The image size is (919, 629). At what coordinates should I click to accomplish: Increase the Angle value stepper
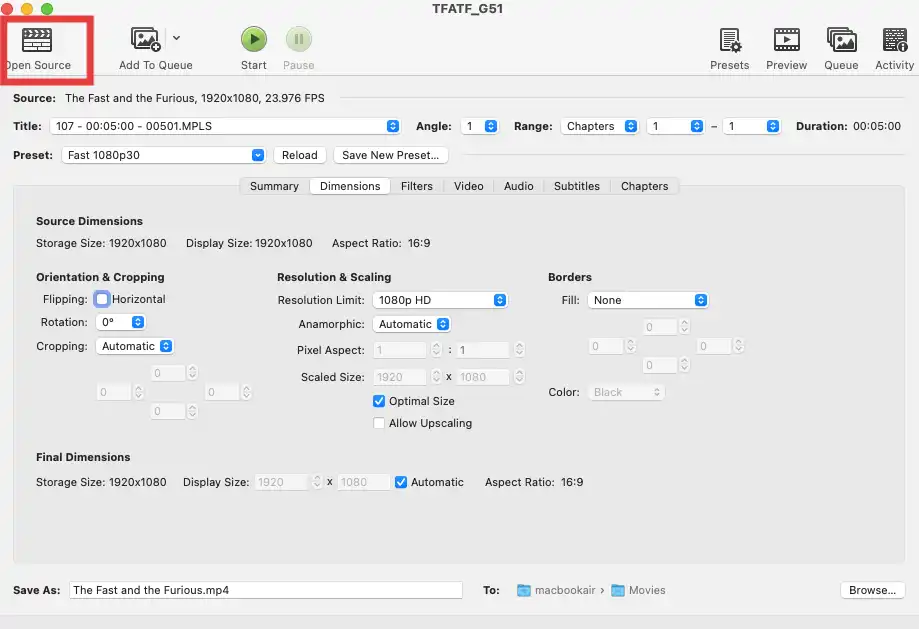489,123
